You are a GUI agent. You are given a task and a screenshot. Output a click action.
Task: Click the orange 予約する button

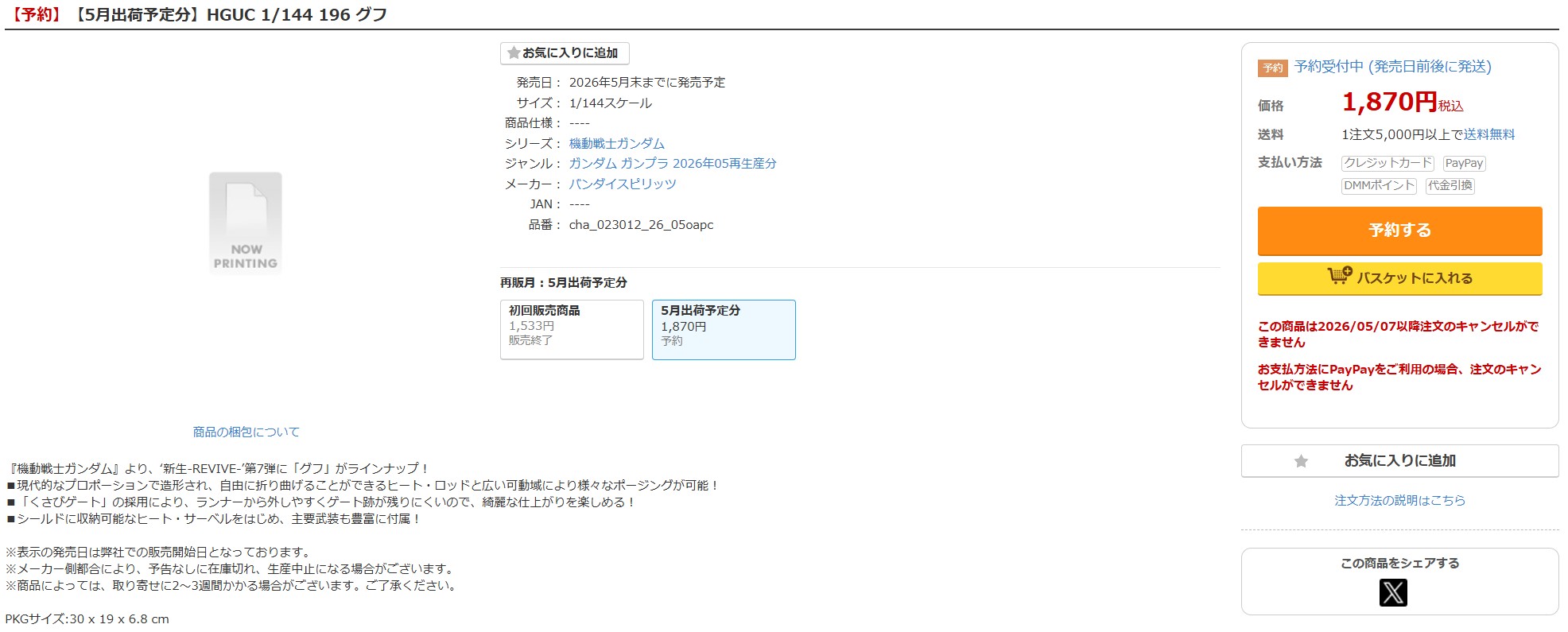(x=1399, y=231)
